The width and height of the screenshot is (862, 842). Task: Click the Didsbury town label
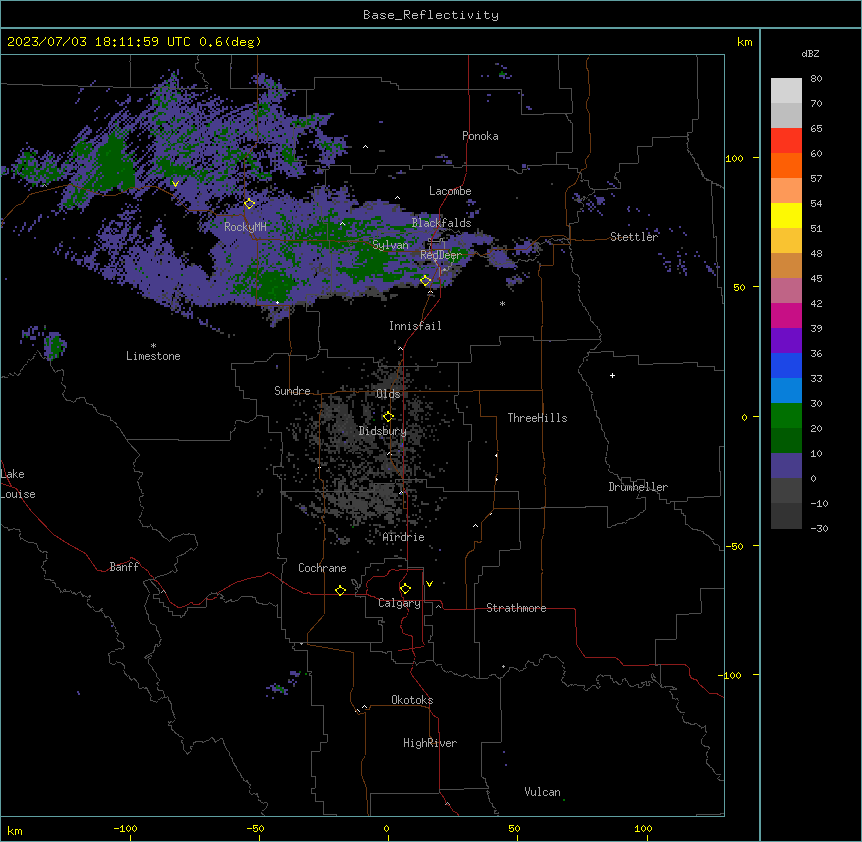[382, 431]
